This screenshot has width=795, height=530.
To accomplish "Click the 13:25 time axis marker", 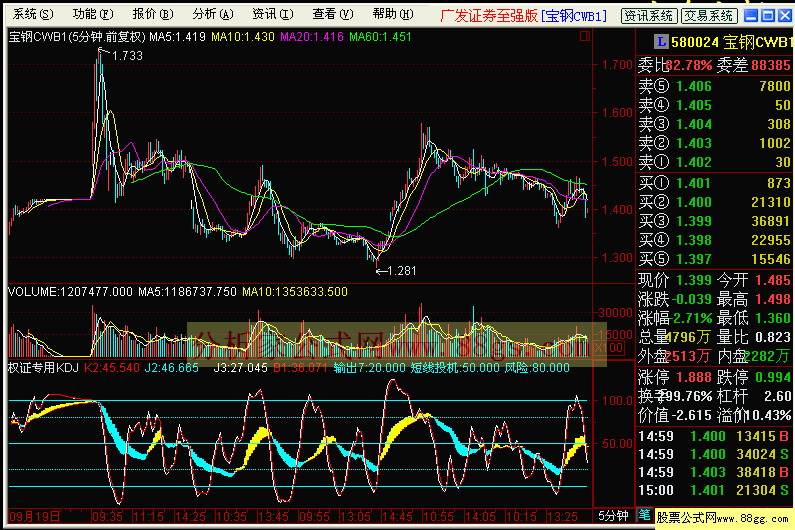I will [x=563, y=517].
